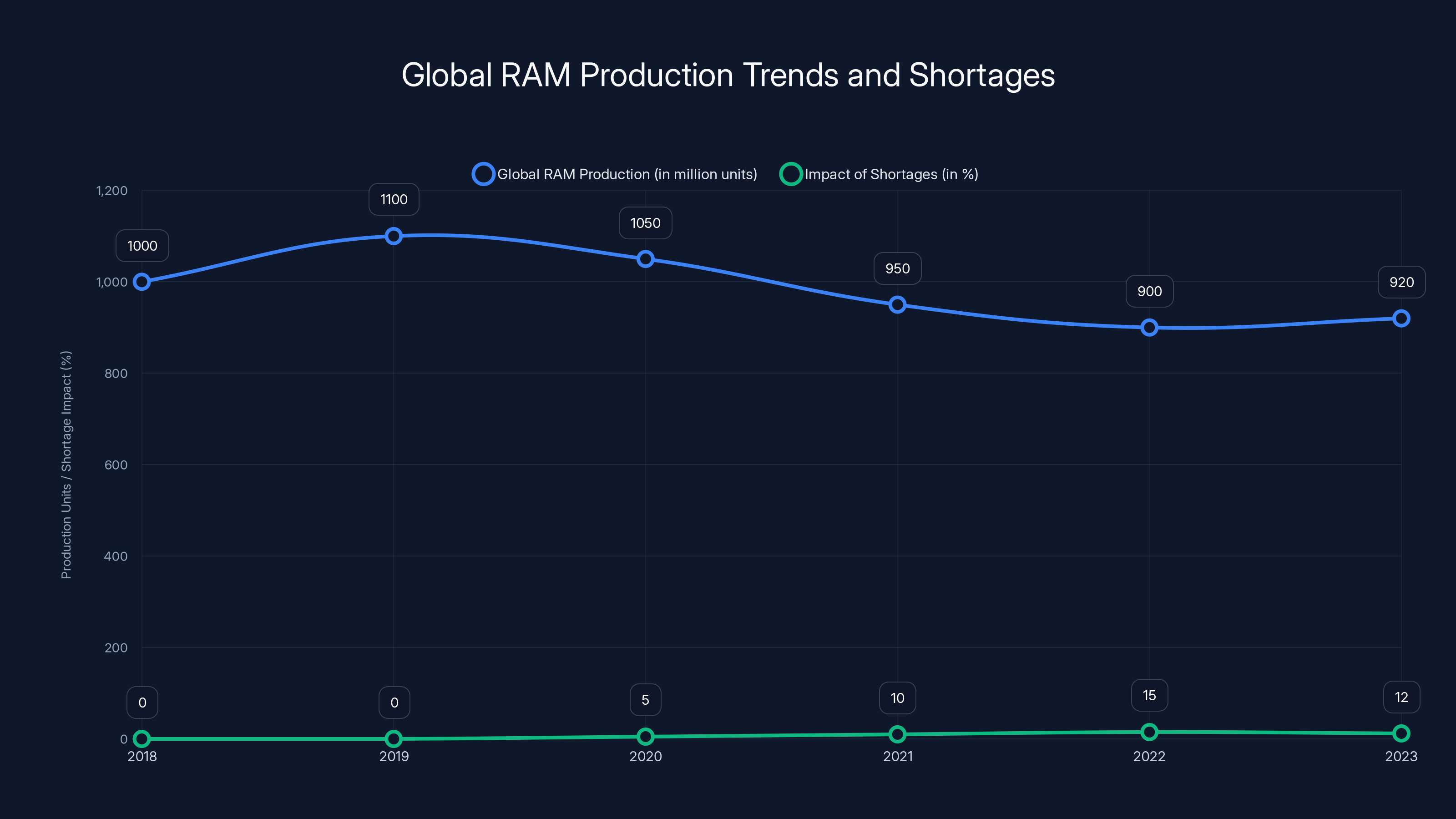Viewport: 1456px width, 819px height.
Task: Click the 0 data label above 2019
Action: (x=394, y=703)
